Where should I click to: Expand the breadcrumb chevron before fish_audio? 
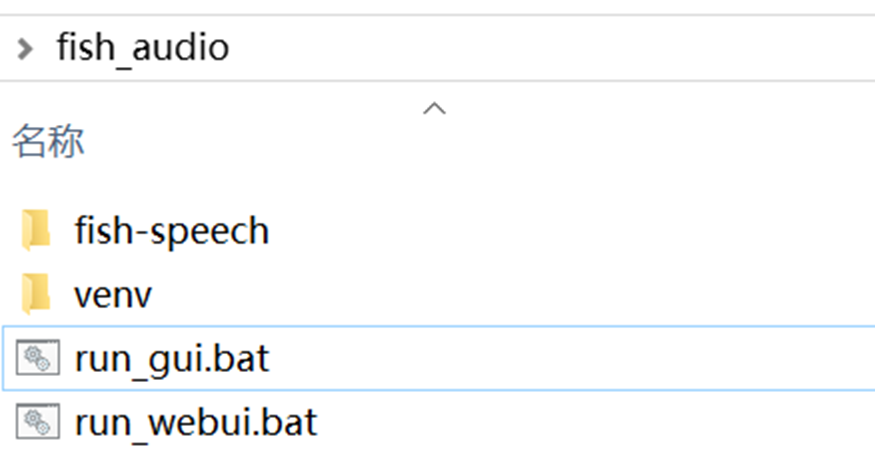click(25, 49)
